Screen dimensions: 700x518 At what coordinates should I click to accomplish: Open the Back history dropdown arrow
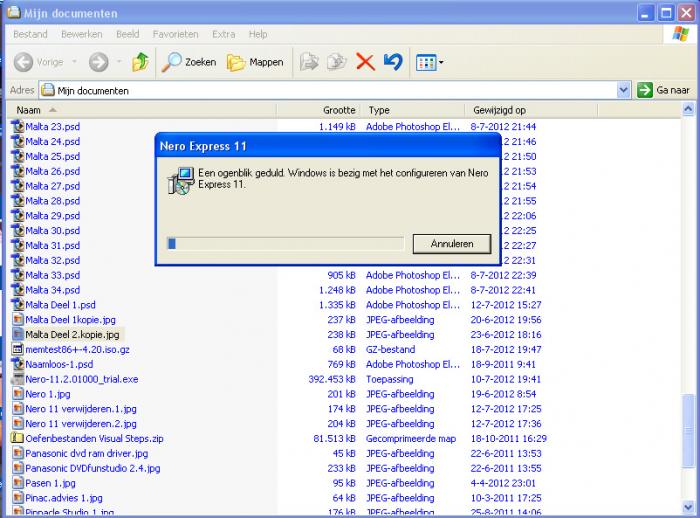coord(75,62)
